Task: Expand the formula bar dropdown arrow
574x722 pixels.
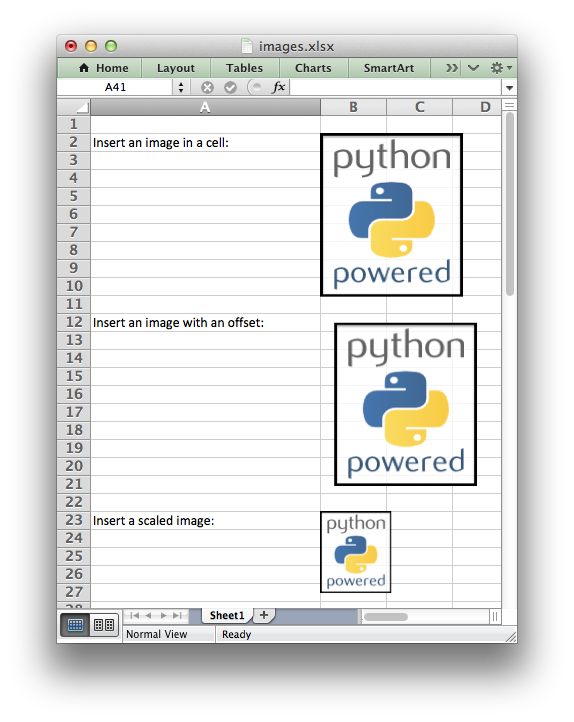Action: [509, 87]
